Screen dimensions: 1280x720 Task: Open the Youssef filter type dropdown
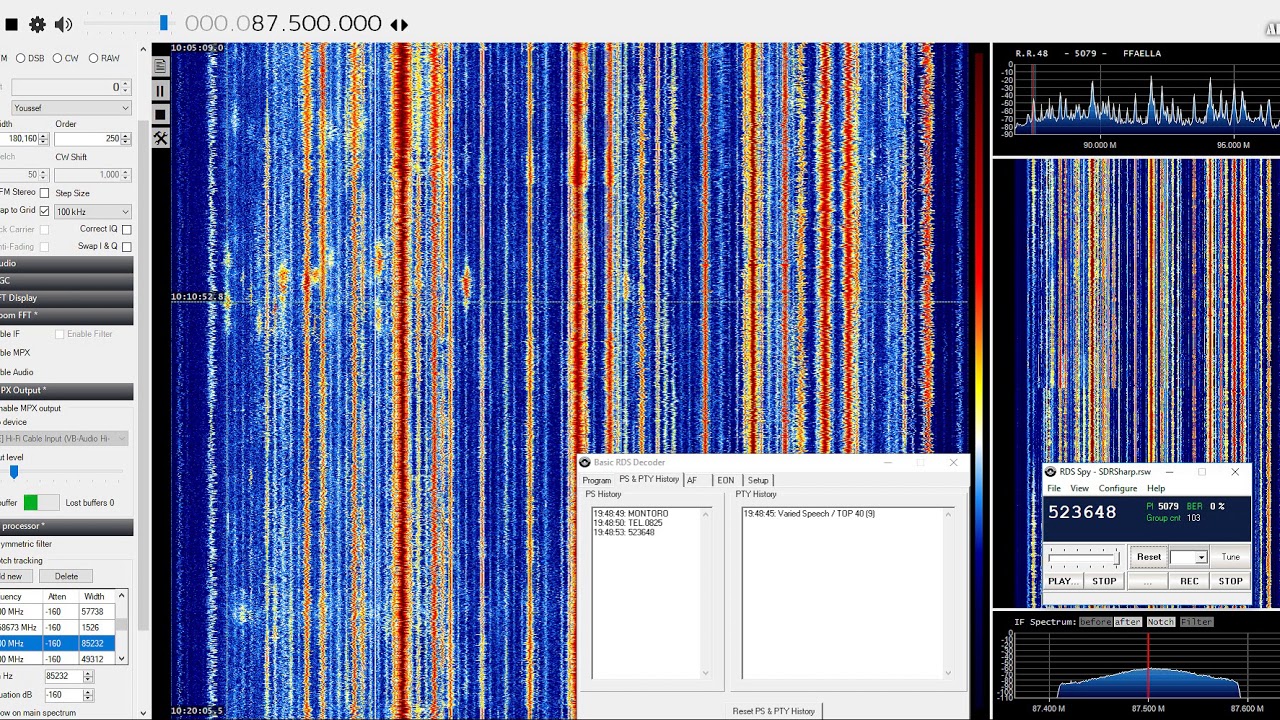(x=71, y=108)
